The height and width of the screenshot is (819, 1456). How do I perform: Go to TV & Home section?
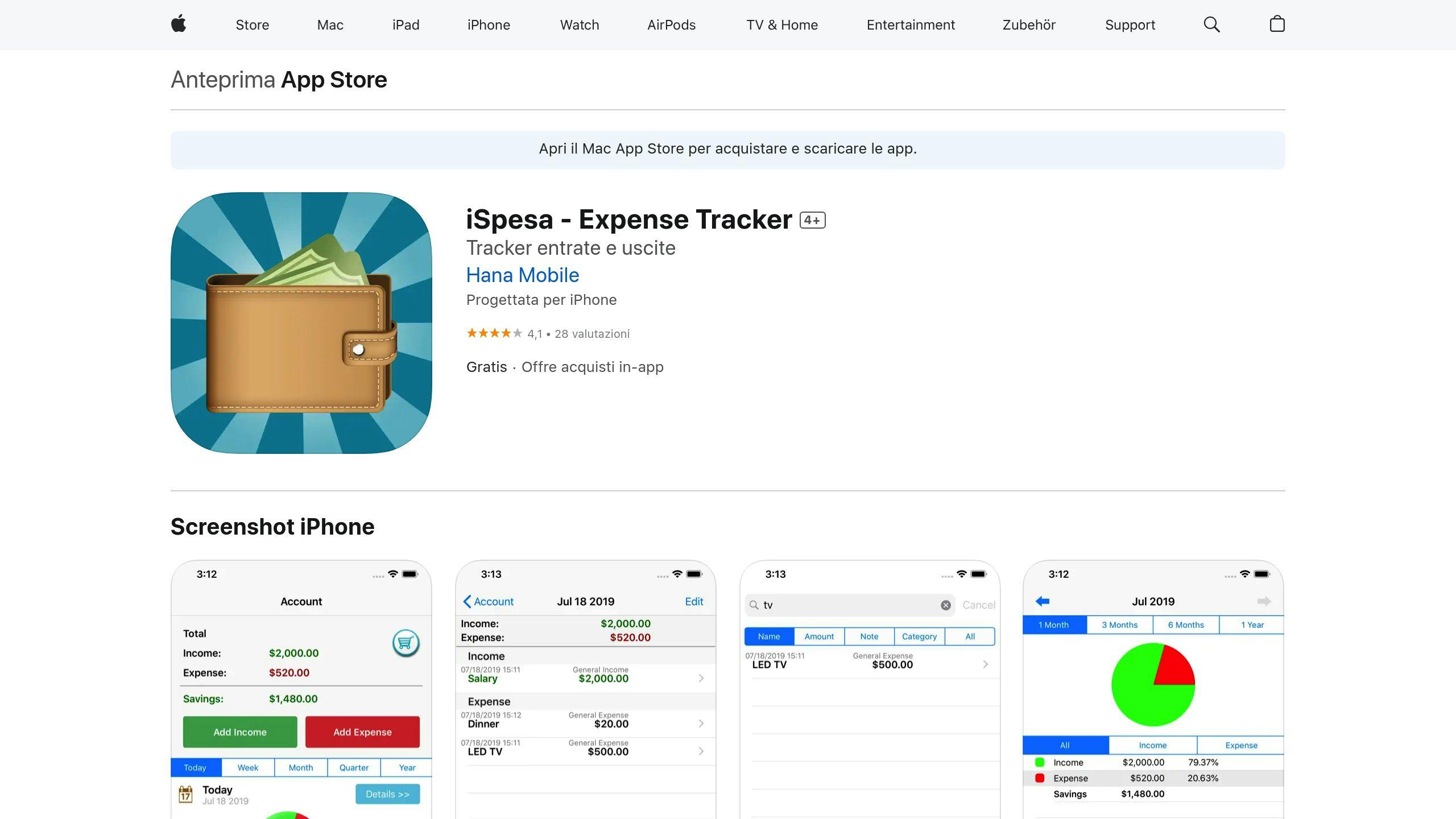tap(782, 25)
